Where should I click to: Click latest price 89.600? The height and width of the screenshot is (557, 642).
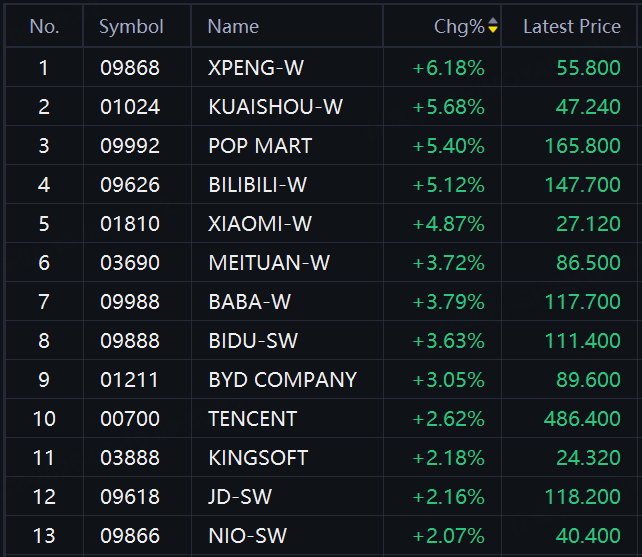click(x=588, y=380)
